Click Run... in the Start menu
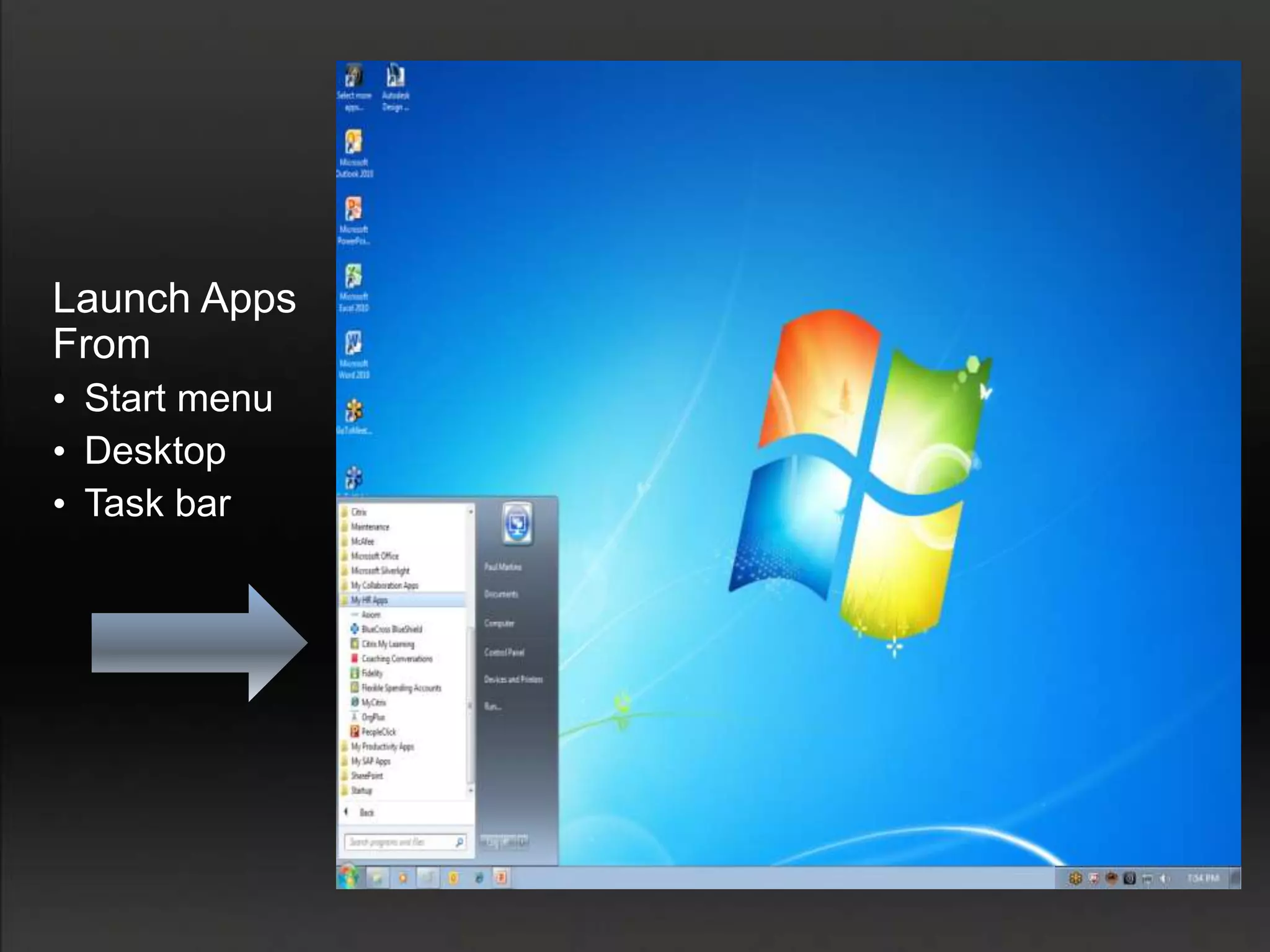1270x952 pixels. pos(492,706)
